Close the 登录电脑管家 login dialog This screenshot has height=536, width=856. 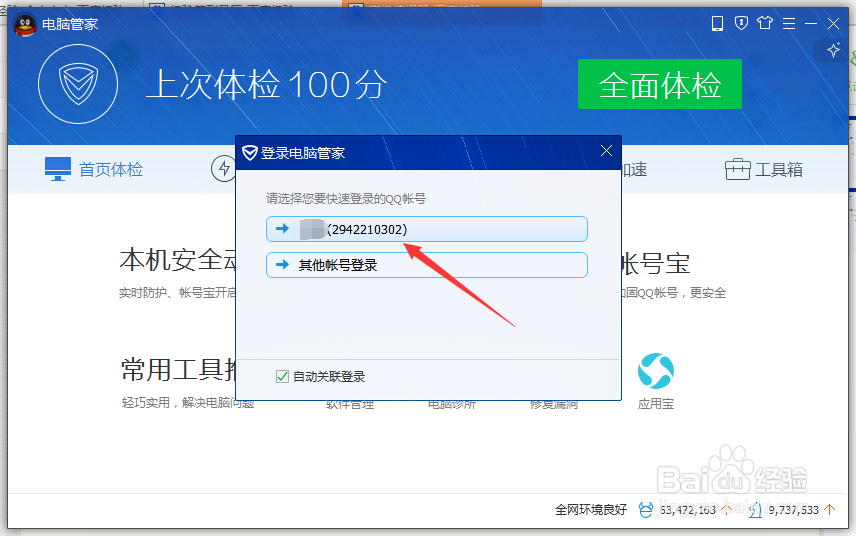pyautogui.click(x=606, y=151)
